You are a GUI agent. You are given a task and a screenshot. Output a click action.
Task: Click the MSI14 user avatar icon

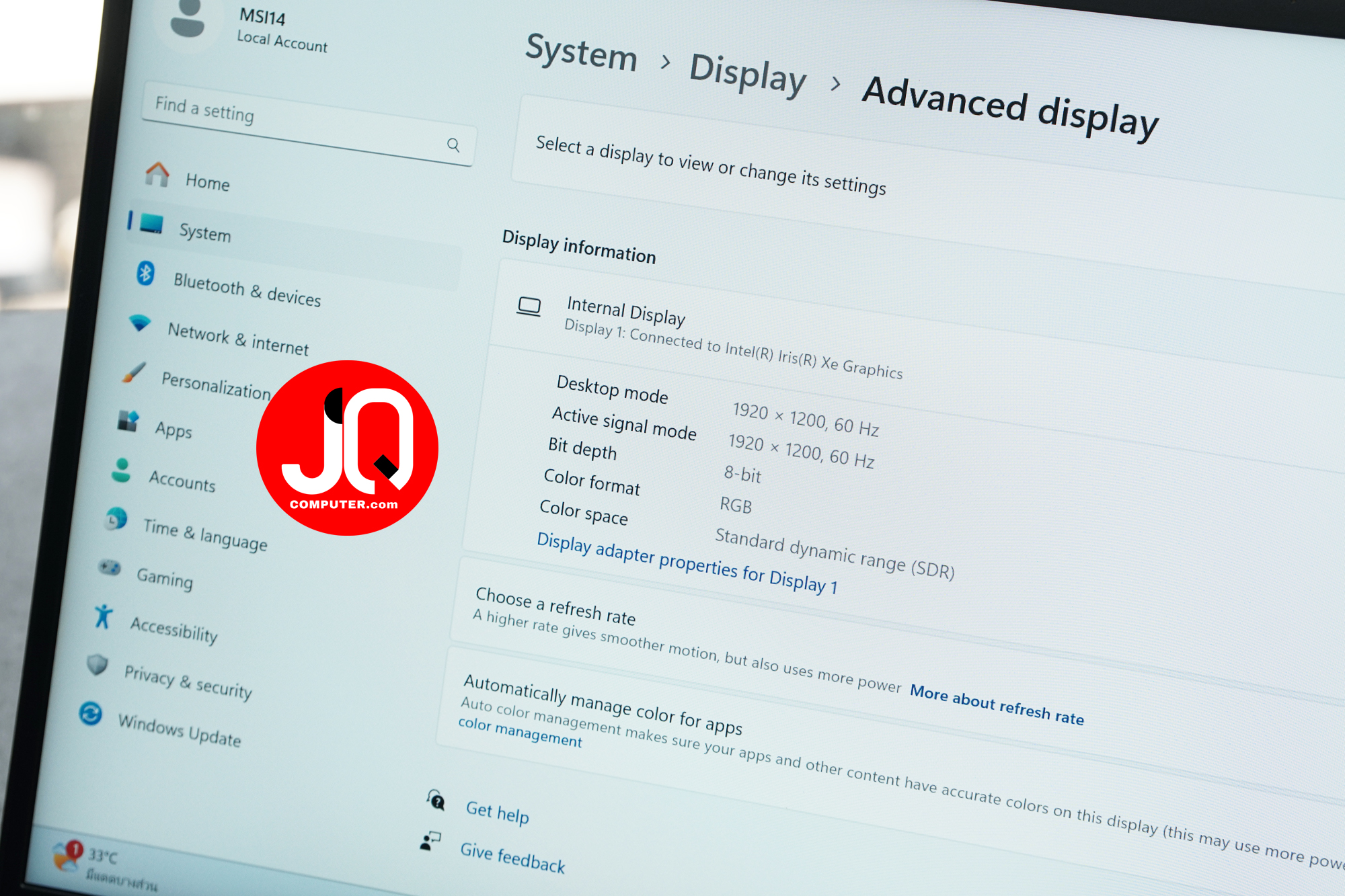click(x=188, y=20)
